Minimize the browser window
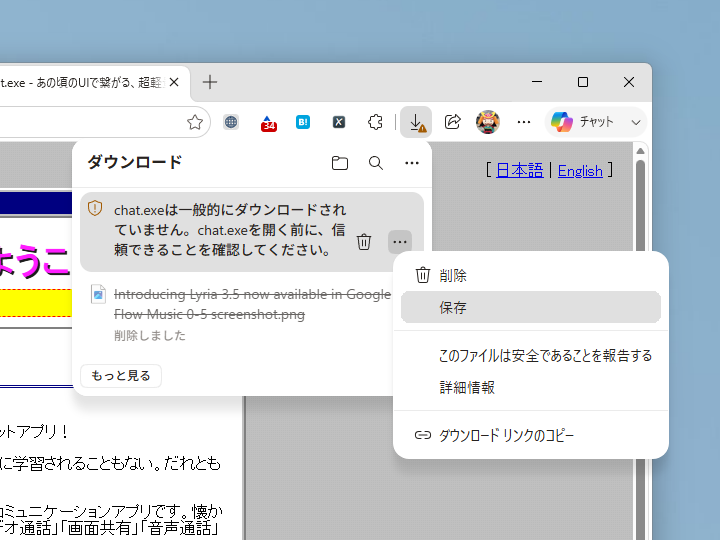Viewport: 720px width, 540px height. pos(537,82)
